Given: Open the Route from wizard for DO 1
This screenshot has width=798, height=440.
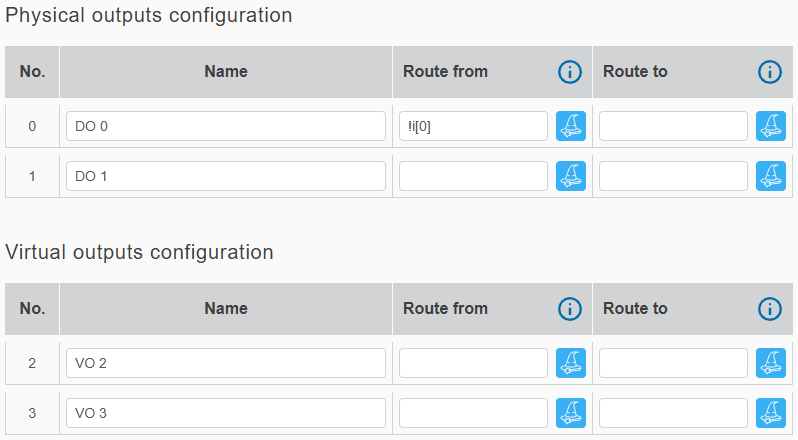Looking at the screenshot, I should (571, 176).
